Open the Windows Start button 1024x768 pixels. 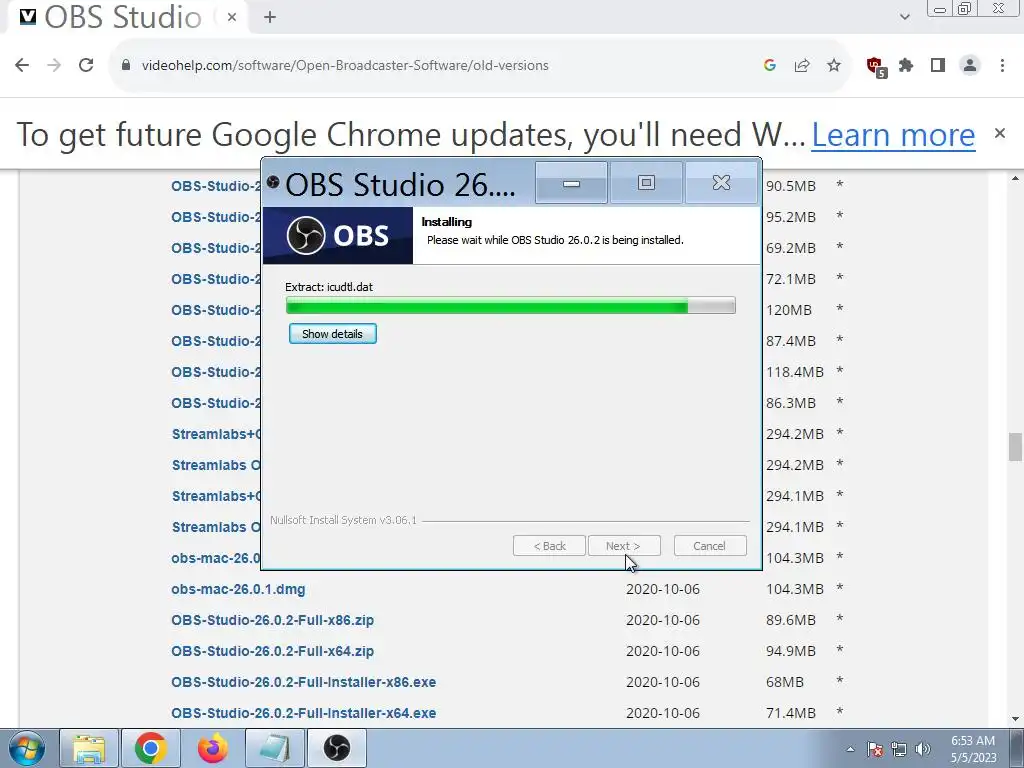(26, 748)
